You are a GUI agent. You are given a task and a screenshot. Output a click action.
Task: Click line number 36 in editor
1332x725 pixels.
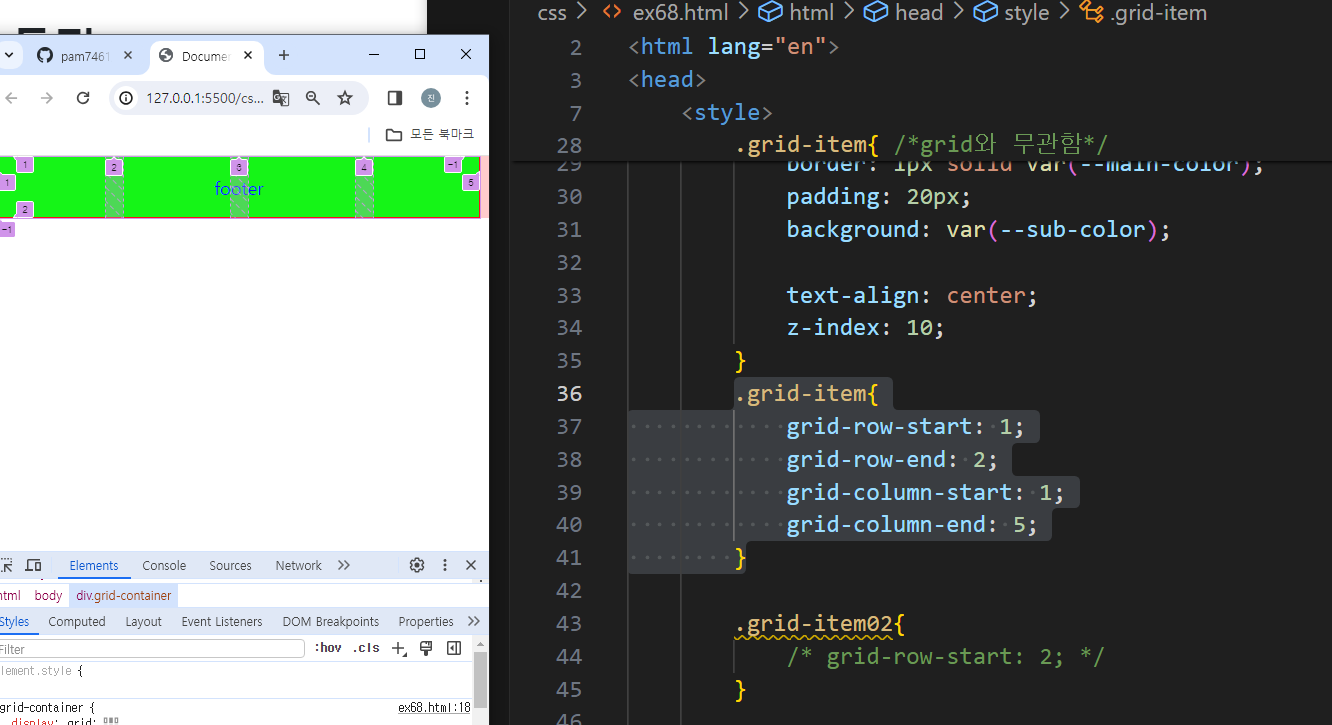point(569,393)
